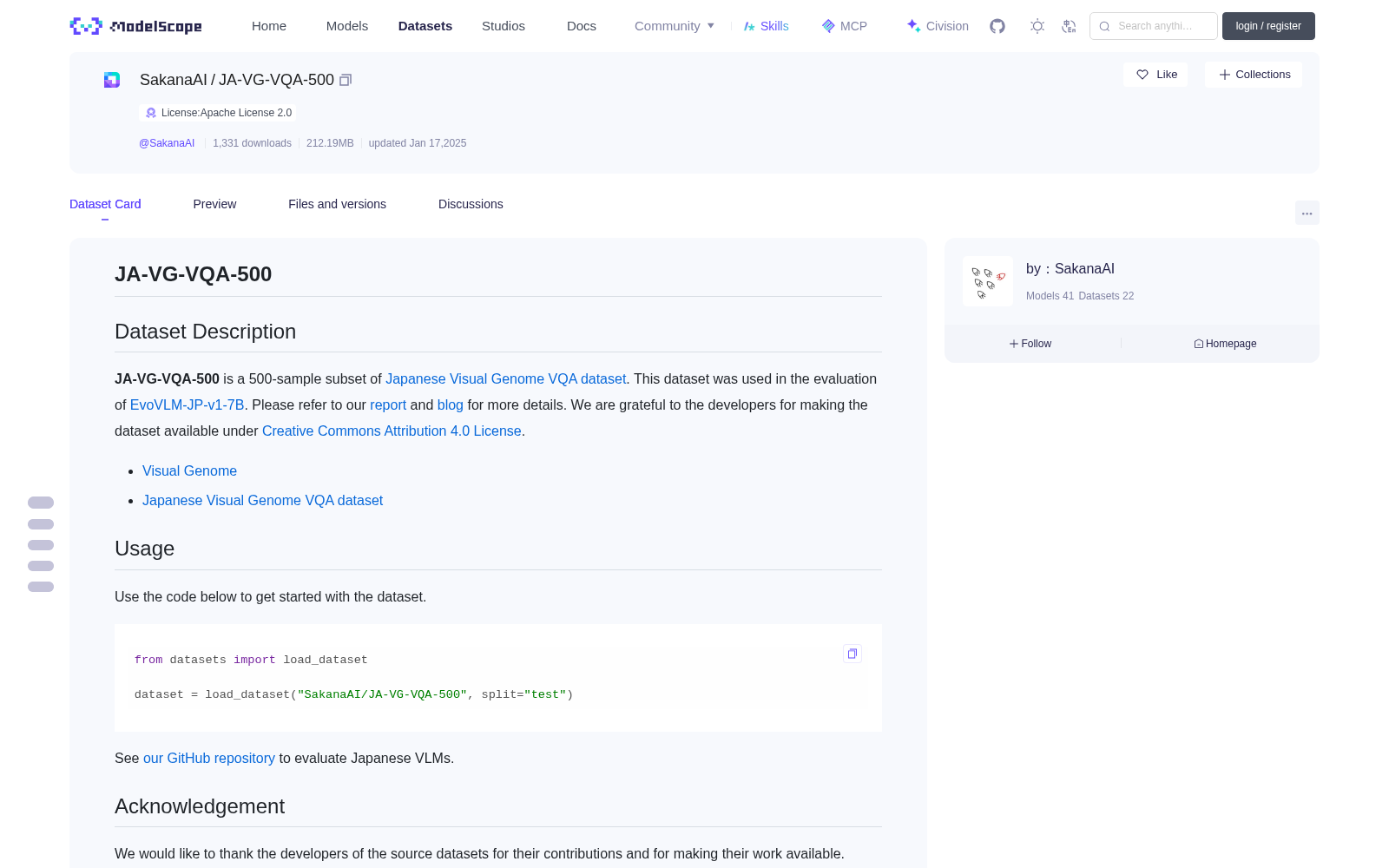
Task: Focus the search anything field
Action: [x=1154, y=26]
